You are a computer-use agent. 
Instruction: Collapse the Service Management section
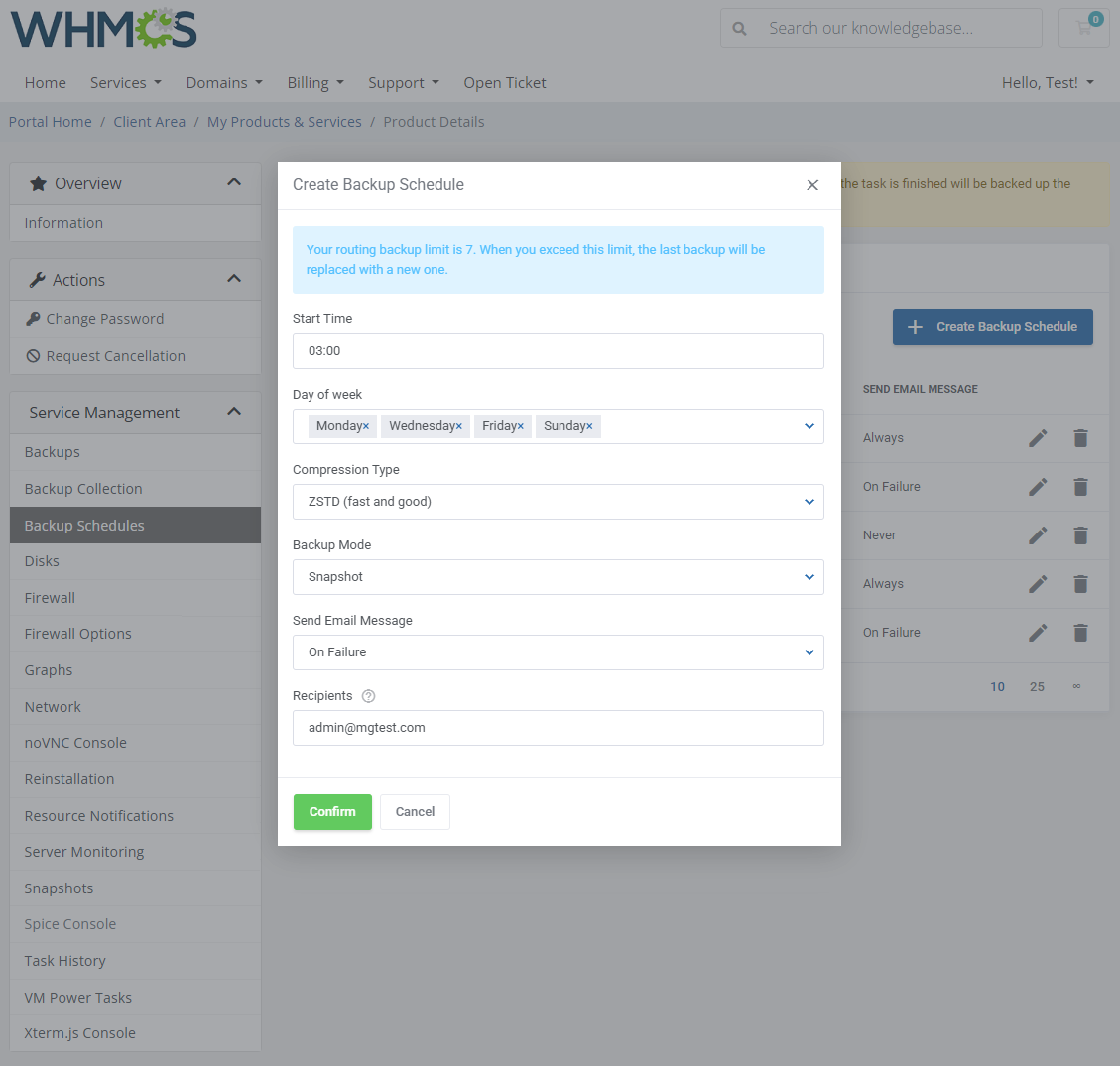pyautogui.click(x=234, y=412)
